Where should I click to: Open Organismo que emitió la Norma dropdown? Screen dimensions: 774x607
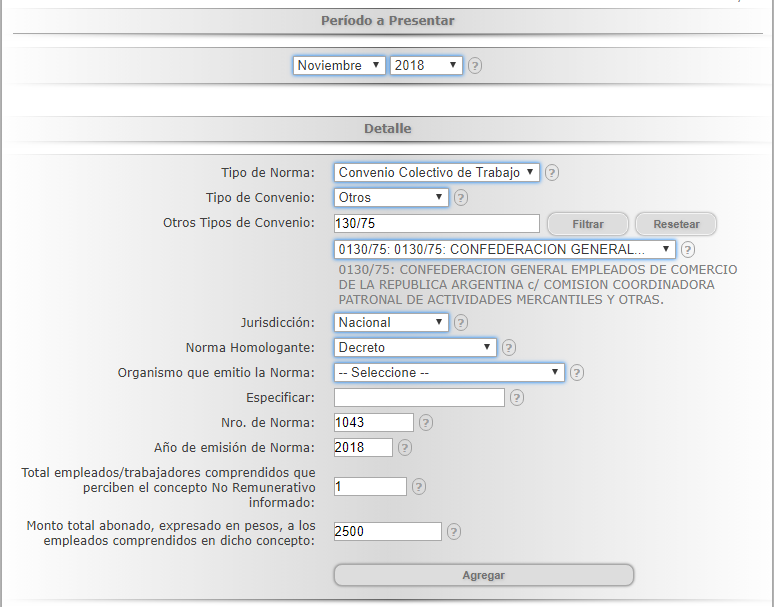click(x=449, y=372)
